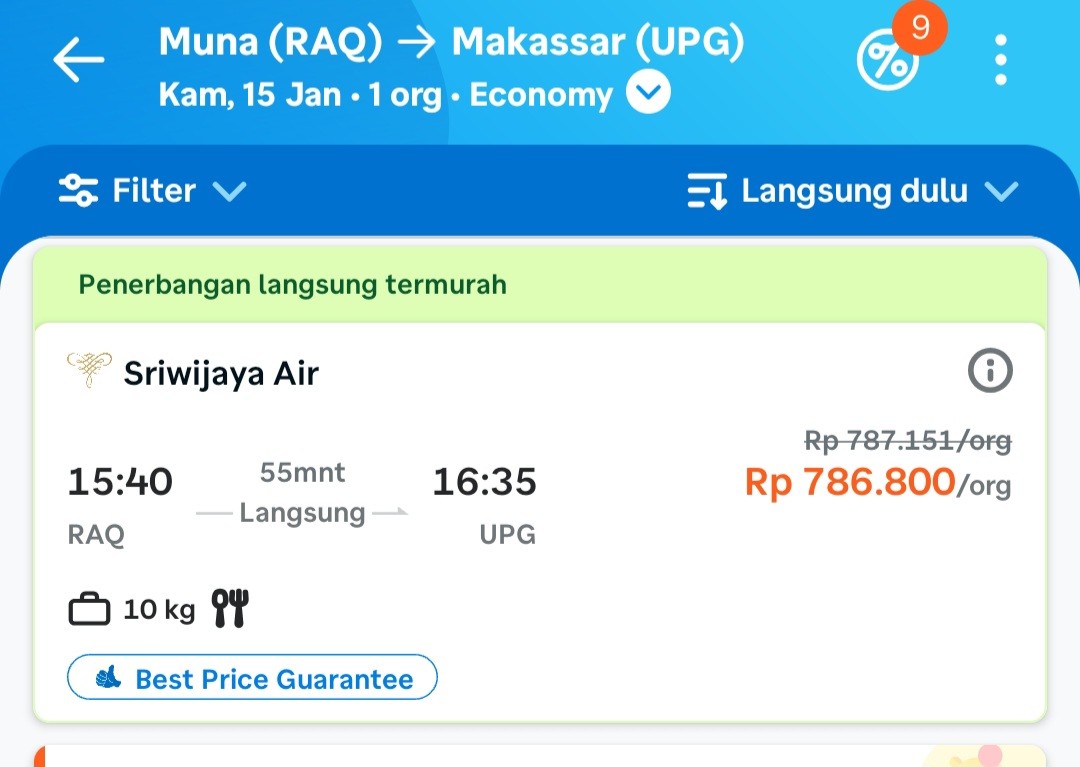Tap the in-flight meal fork icon
This screenshot has width=1080, height=767.
tap(230, 608)
